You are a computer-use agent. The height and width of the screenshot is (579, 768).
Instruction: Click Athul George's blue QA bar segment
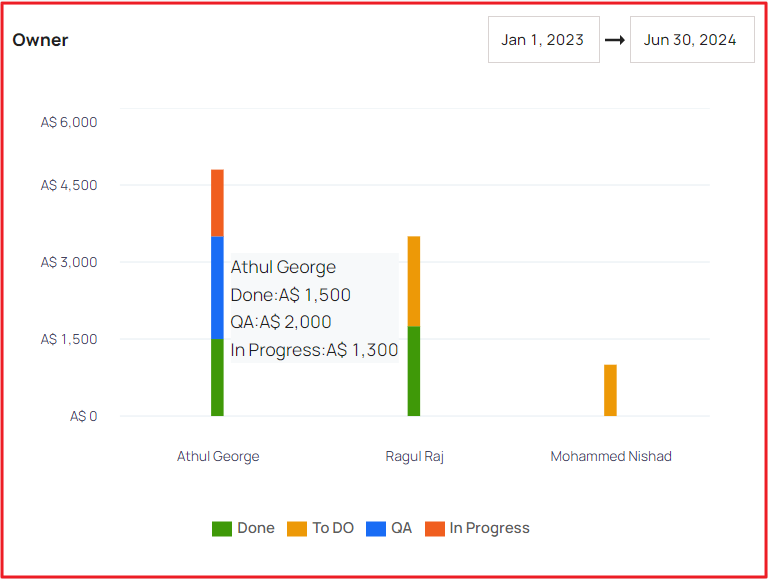(217, 288)
